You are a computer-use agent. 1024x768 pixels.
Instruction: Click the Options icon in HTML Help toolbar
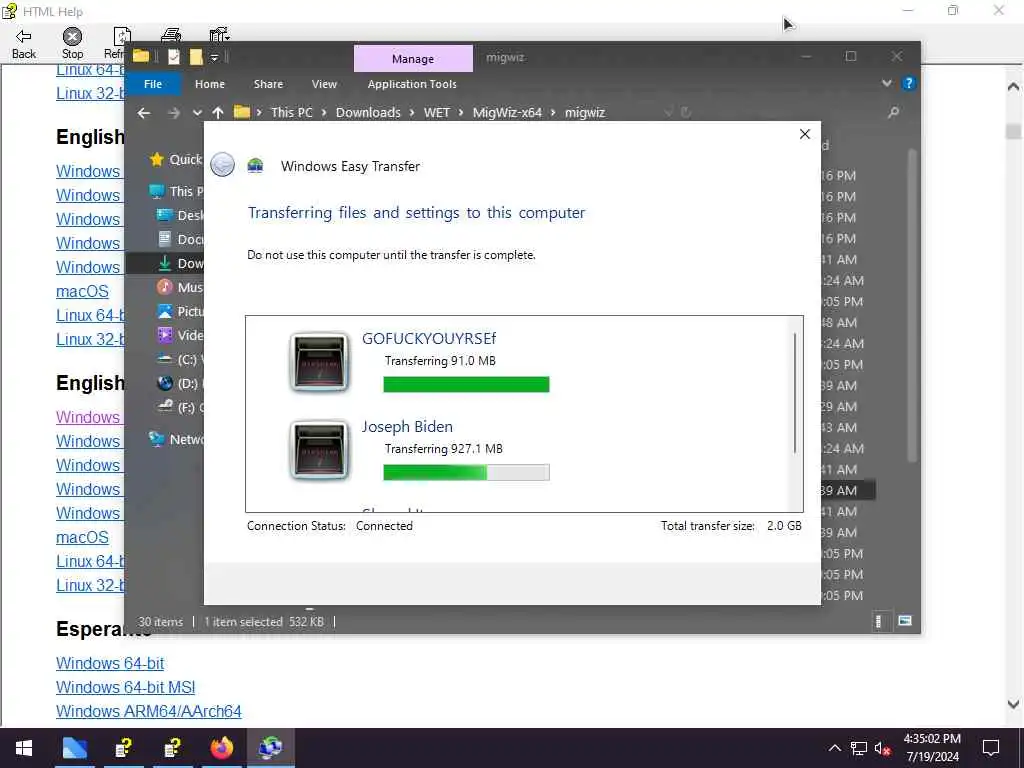(219, 35)
